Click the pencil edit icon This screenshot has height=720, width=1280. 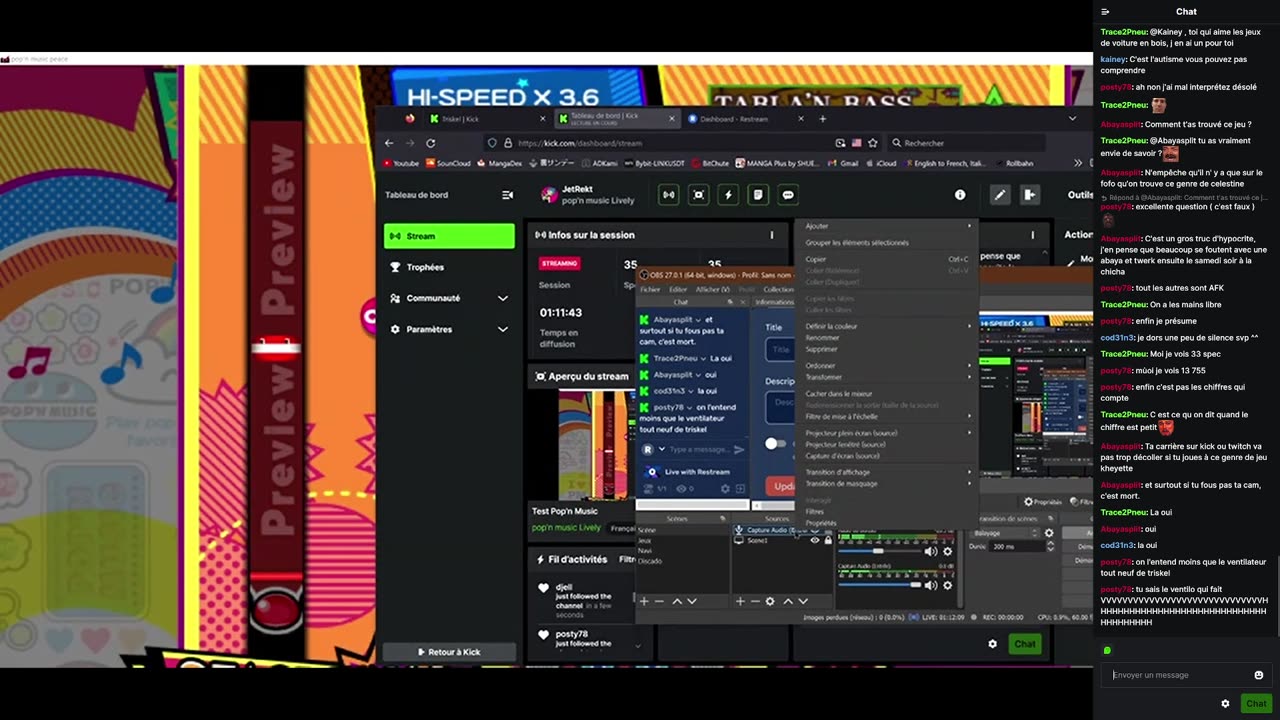click(x=999, y=195)
